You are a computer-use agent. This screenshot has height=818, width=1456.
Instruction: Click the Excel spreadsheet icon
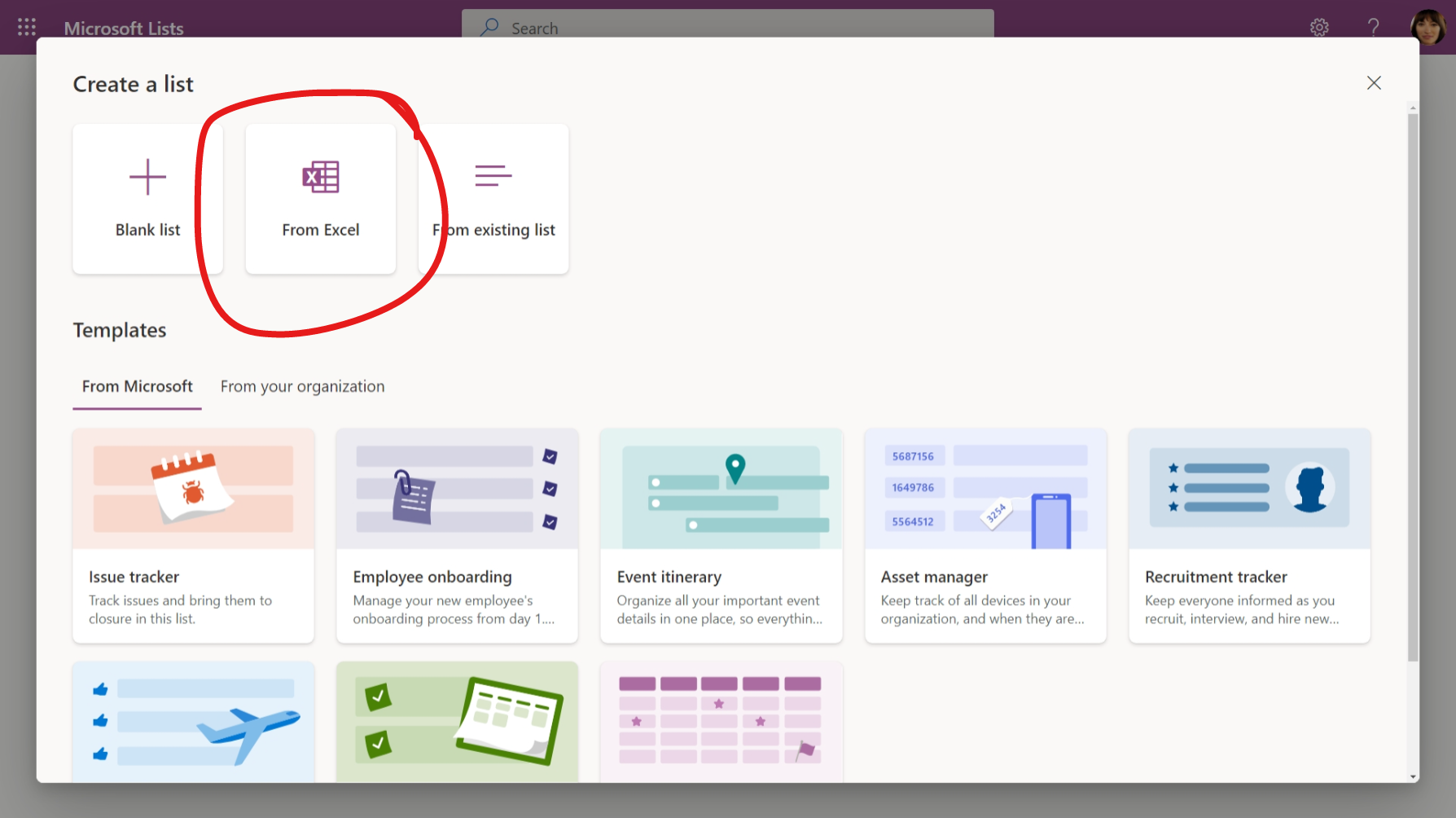pos(321,177)
